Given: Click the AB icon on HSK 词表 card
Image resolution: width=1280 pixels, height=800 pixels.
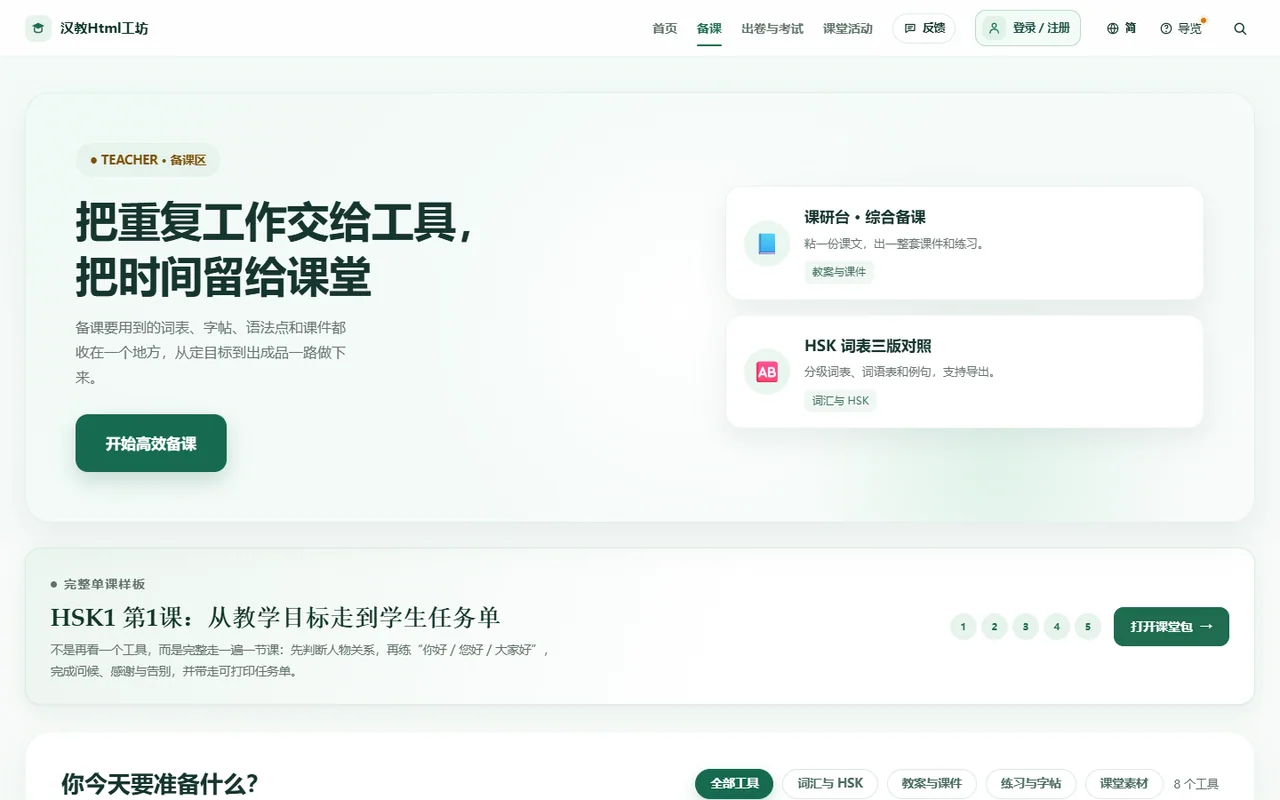Looking at the screenshot, I should [767, 372].
